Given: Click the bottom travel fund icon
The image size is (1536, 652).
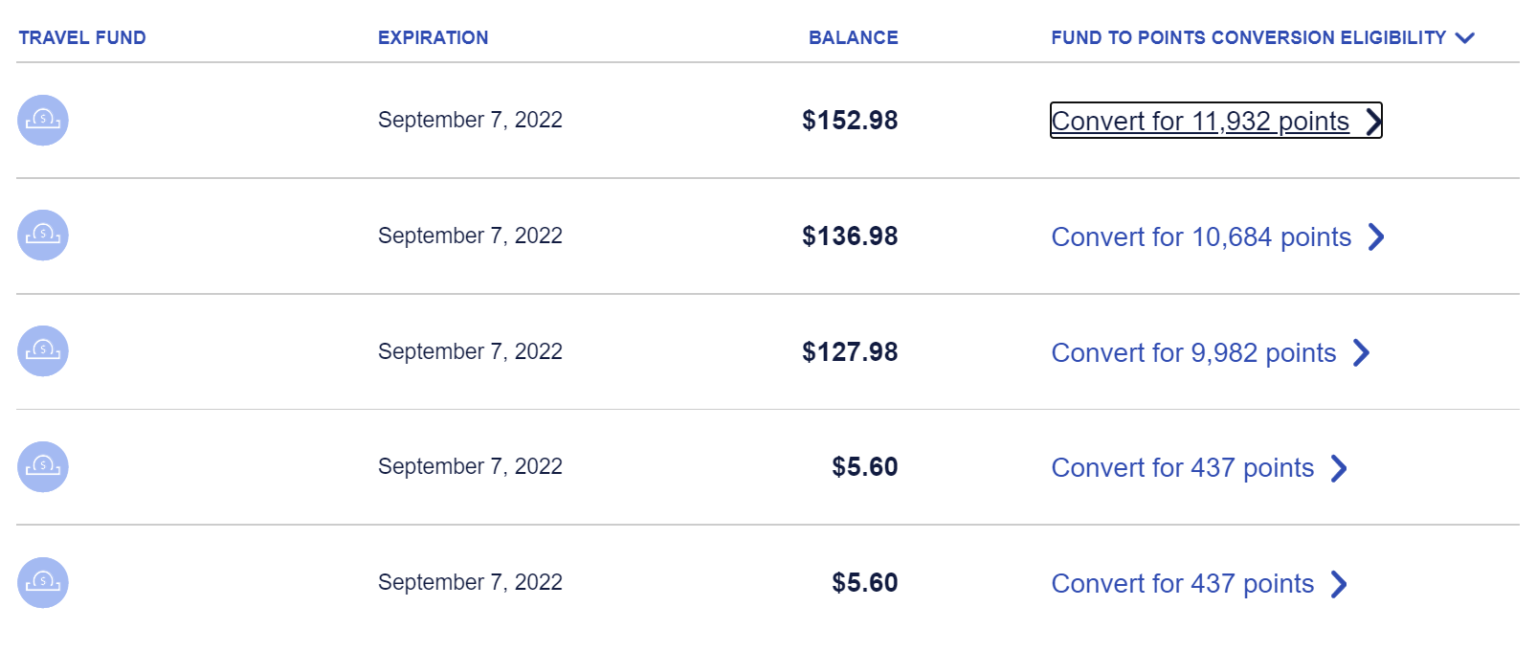Looking at the screenshot, I should (x=43, y=583).
